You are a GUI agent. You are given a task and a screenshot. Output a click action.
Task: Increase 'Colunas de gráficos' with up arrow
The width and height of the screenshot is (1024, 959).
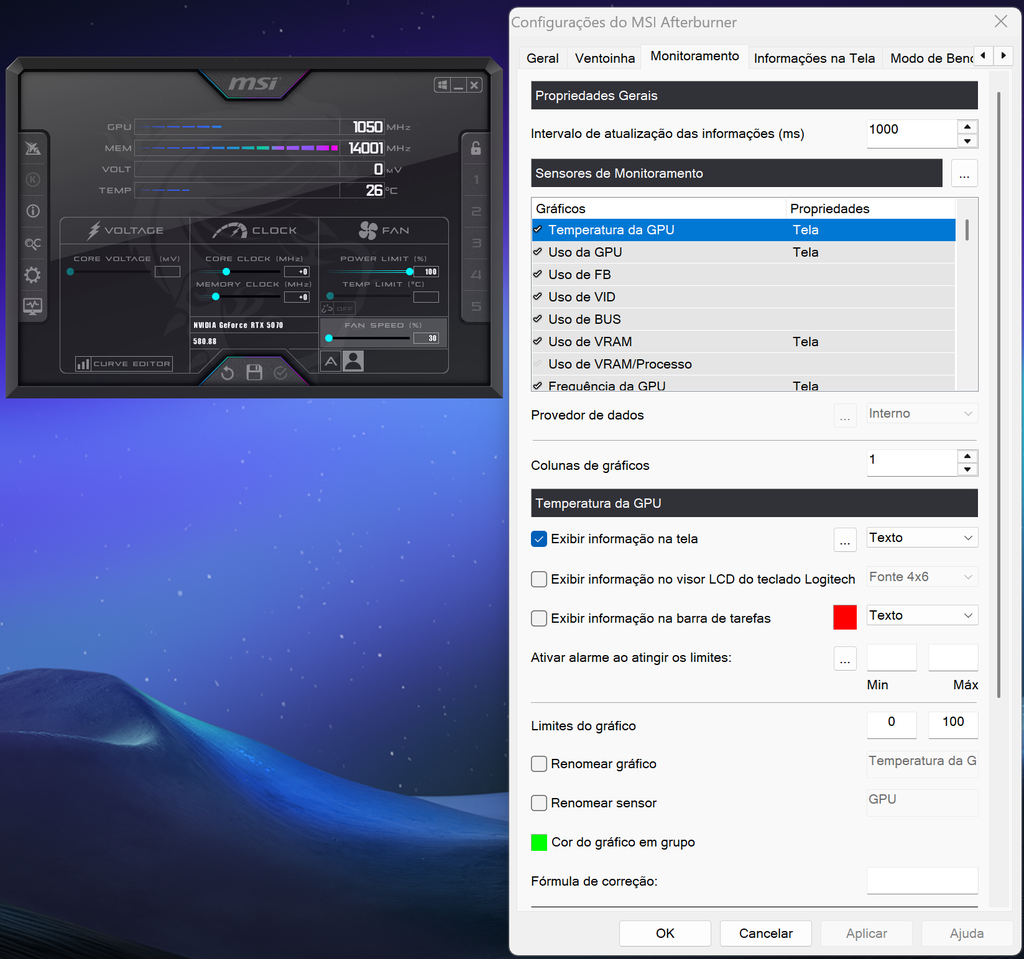click(x=967, y=456)
